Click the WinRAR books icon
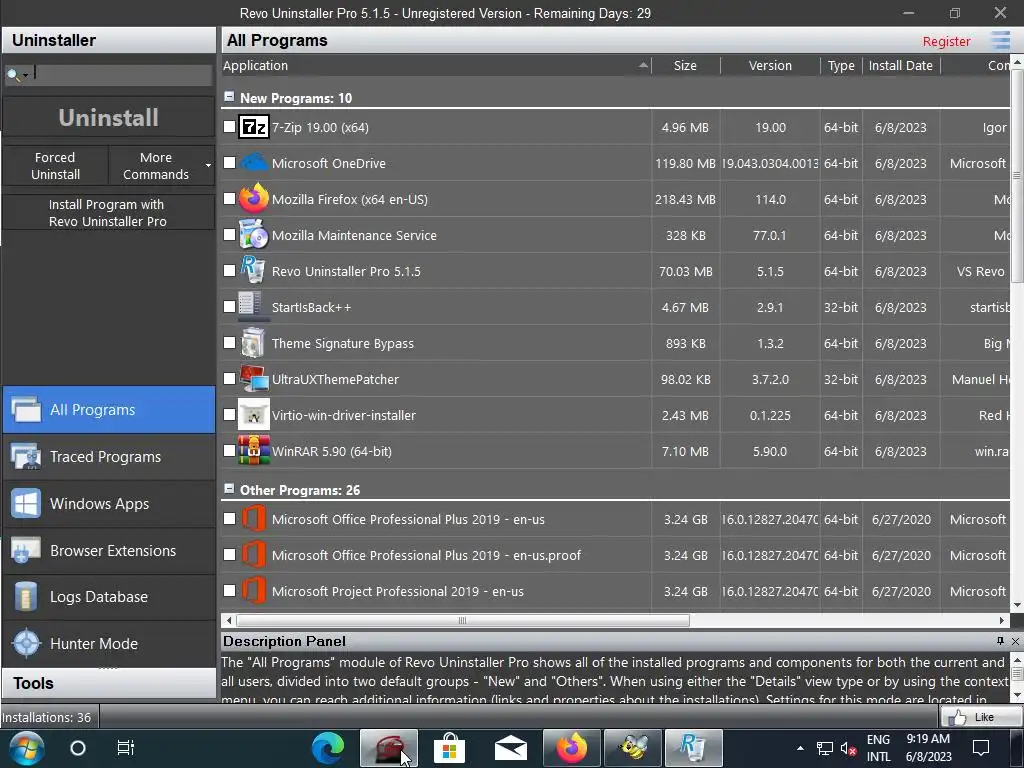 click(254, 451)
